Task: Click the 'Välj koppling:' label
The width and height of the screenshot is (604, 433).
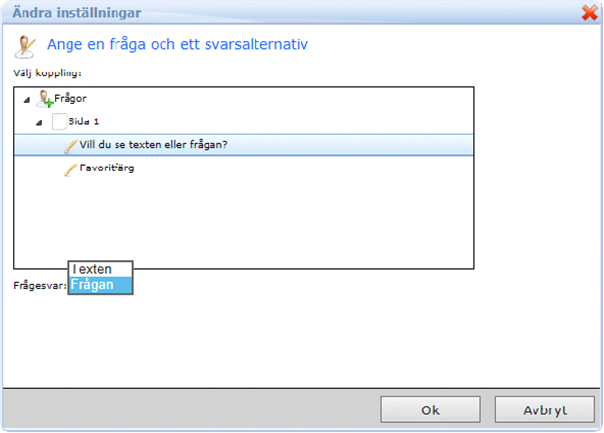Action: pyautogui.click(x=47, y=73)
